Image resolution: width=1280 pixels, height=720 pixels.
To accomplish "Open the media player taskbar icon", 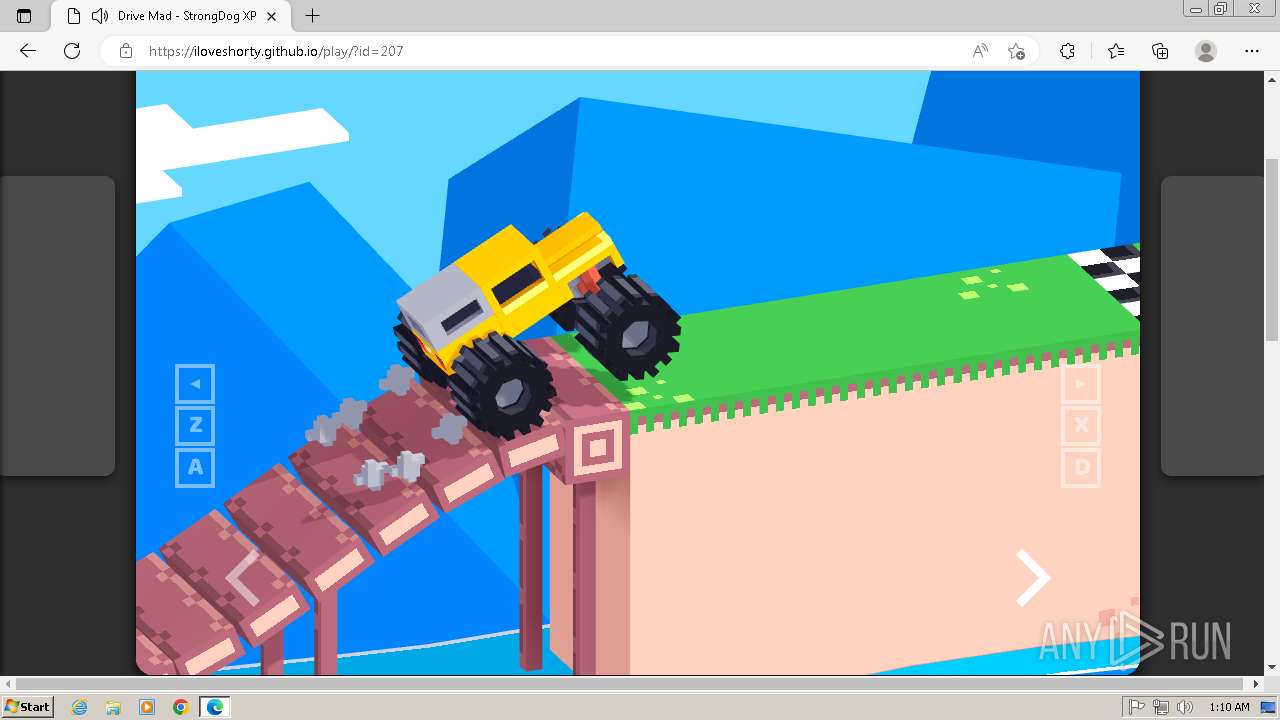I will [x=147, y=707].
